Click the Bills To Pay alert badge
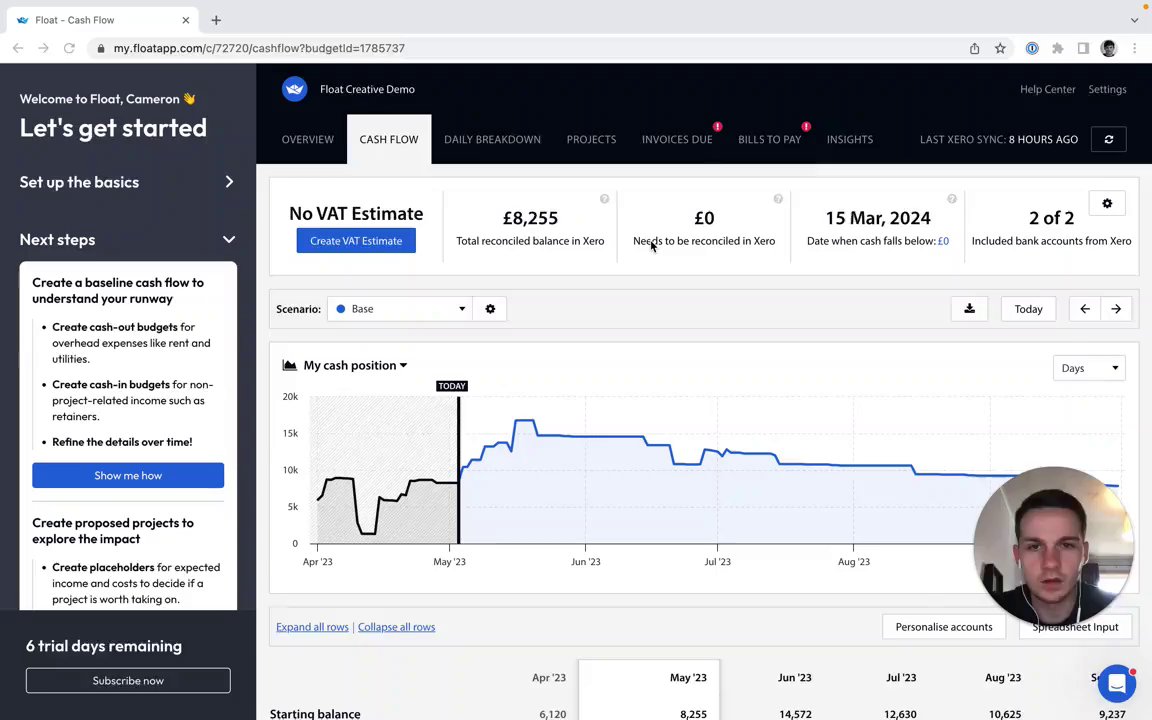The height and width of the screenshot is (720, 1152). click(x=806, y=126)
